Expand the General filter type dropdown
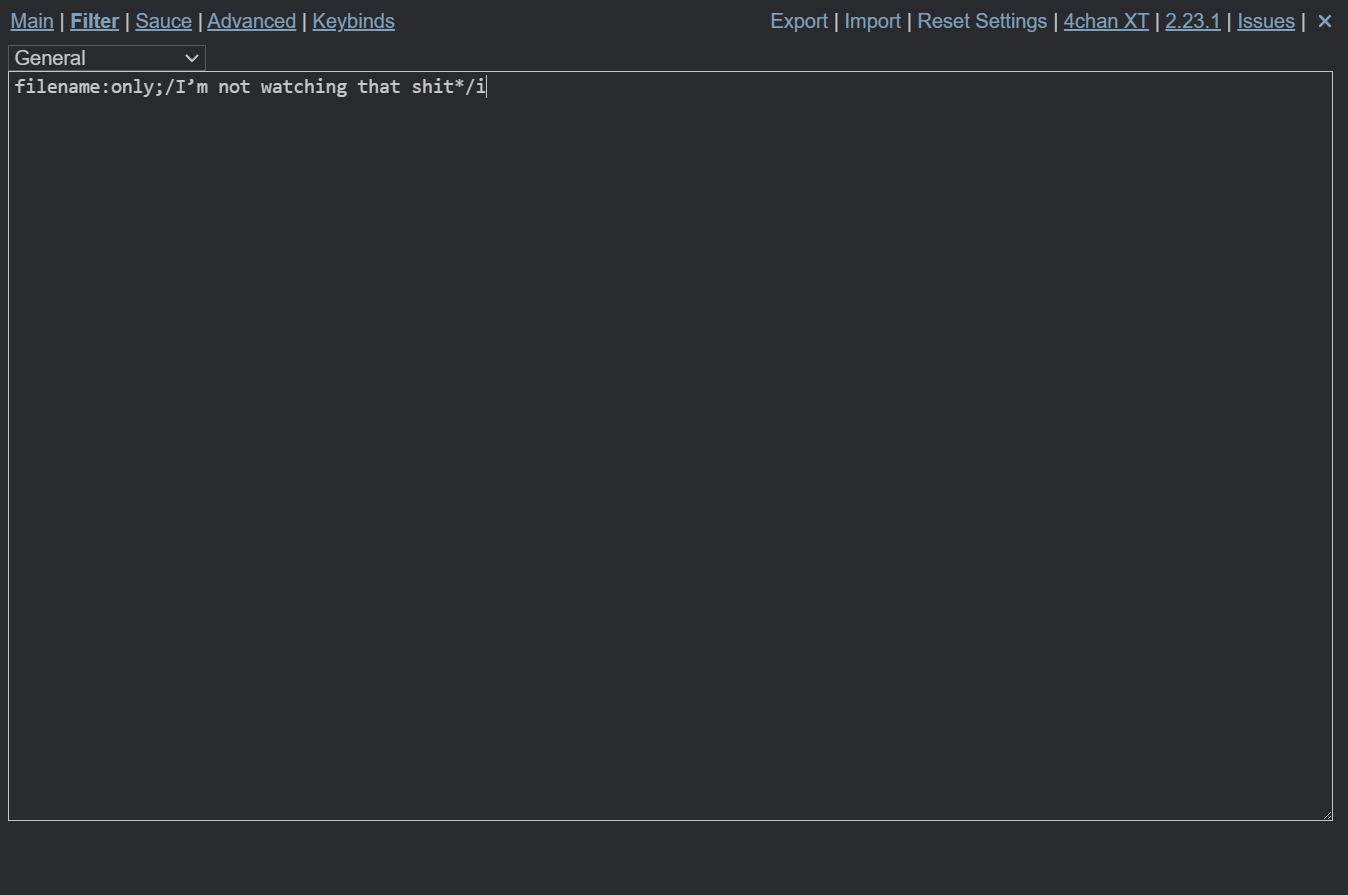This screenshot has height=895, width=1348. coord(107,58)
